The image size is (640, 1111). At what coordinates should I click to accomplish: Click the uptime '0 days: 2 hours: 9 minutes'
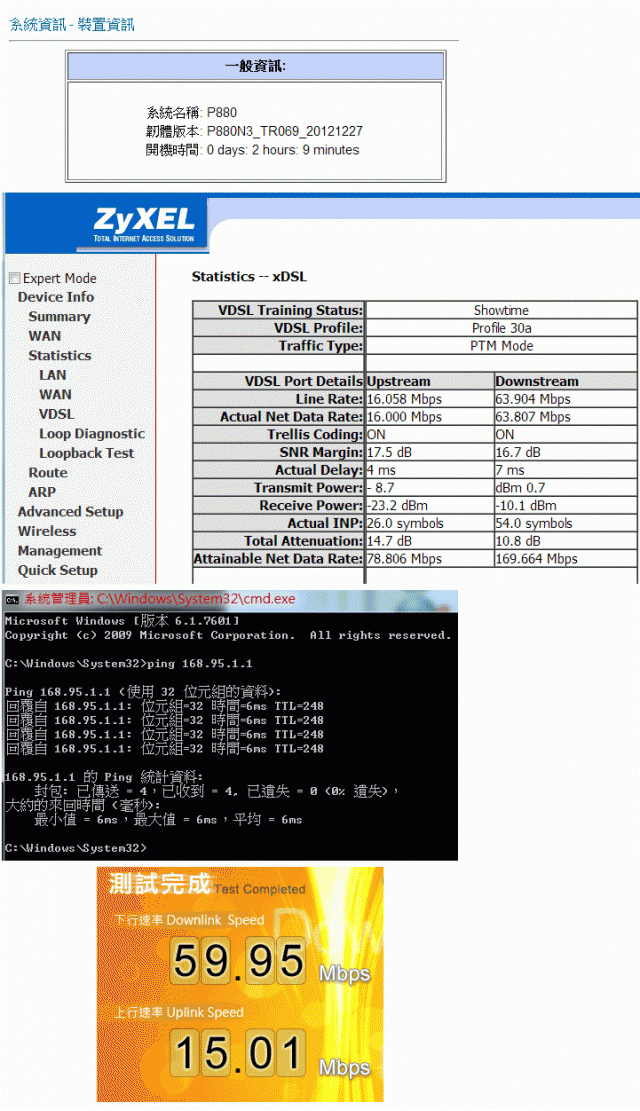tap(283, 150)
